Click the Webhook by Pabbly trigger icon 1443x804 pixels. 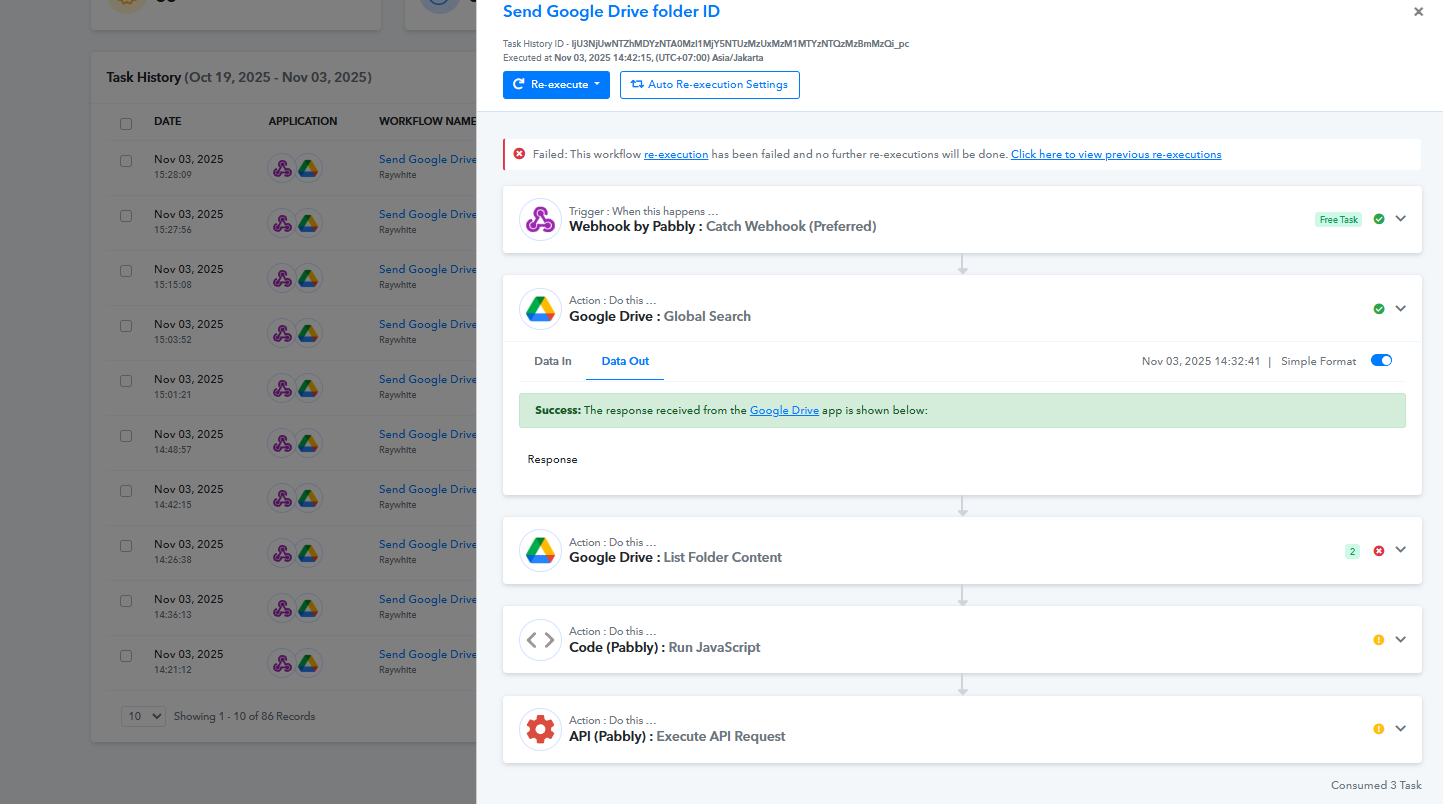click(x=540, y=219)
